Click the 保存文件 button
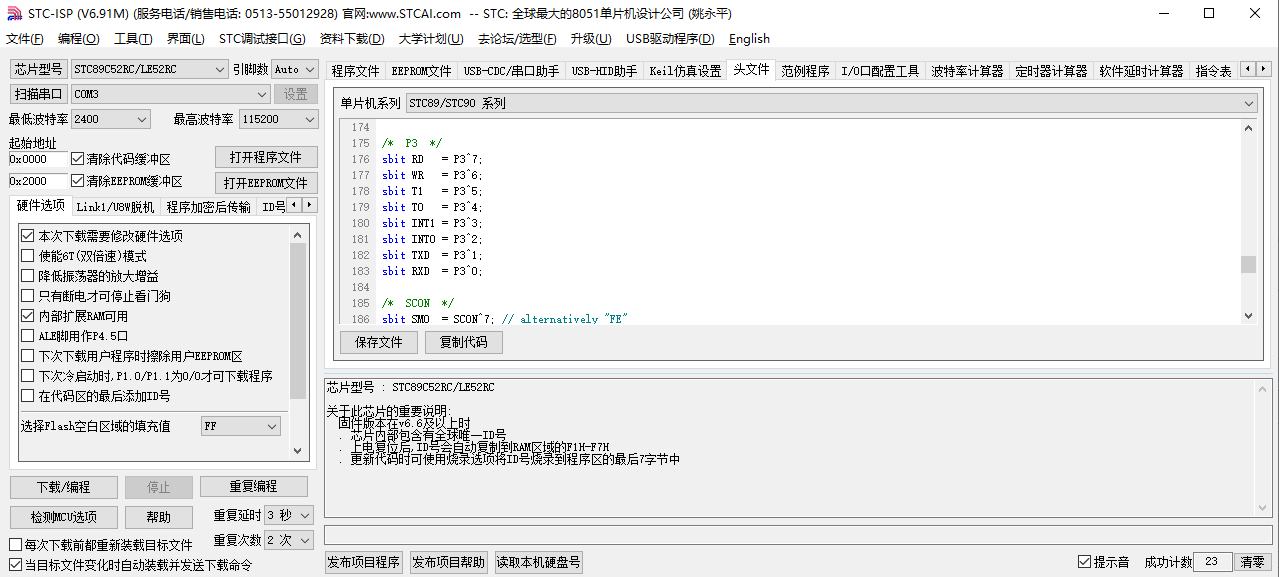 click(x=378, y=342)
